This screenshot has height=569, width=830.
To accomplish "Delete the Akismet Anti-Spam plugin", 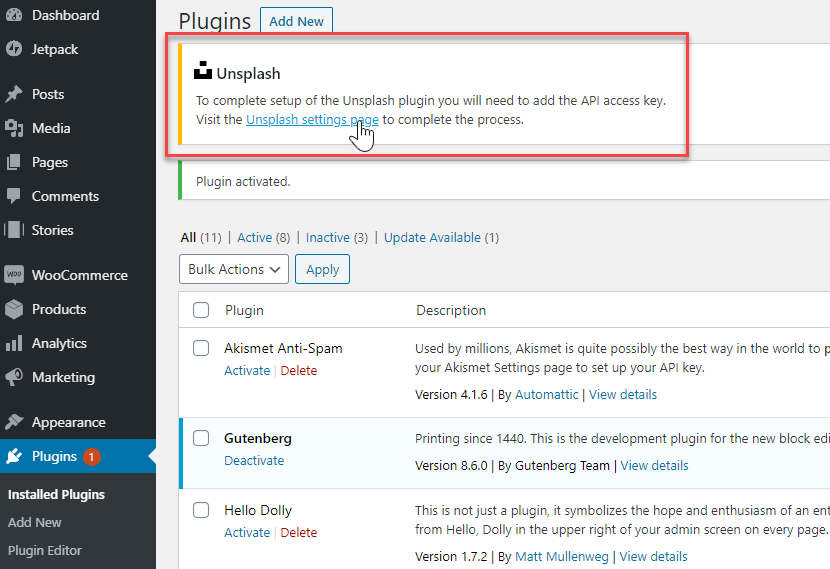I will pos(299,371).
